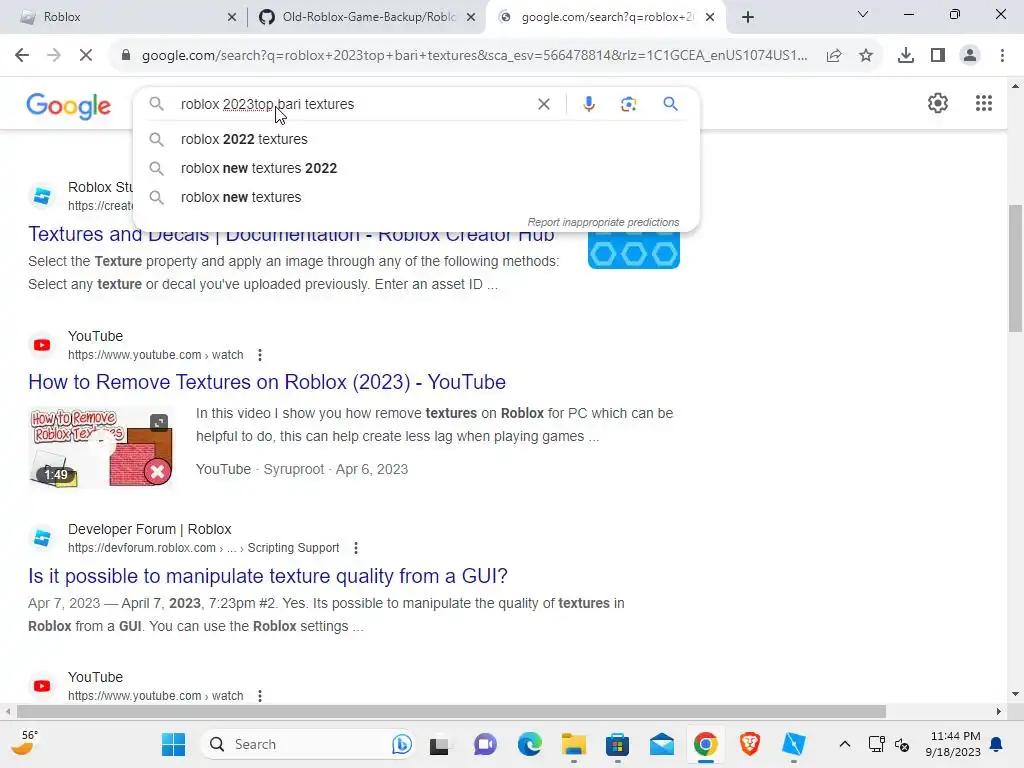
Task: Open Chrome downloads
Action: coord(905,56)
